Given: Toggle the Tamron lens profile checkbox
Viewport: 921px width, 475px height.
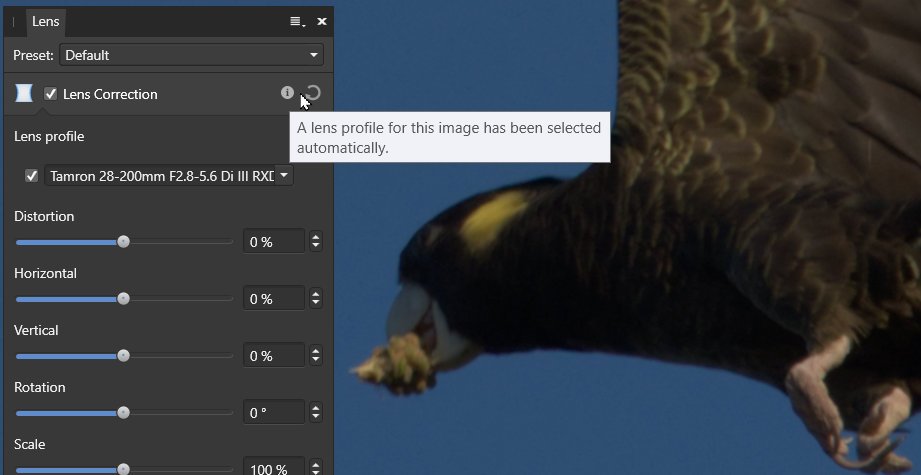Looking at the screenshot, I should (x=32, y=176).
